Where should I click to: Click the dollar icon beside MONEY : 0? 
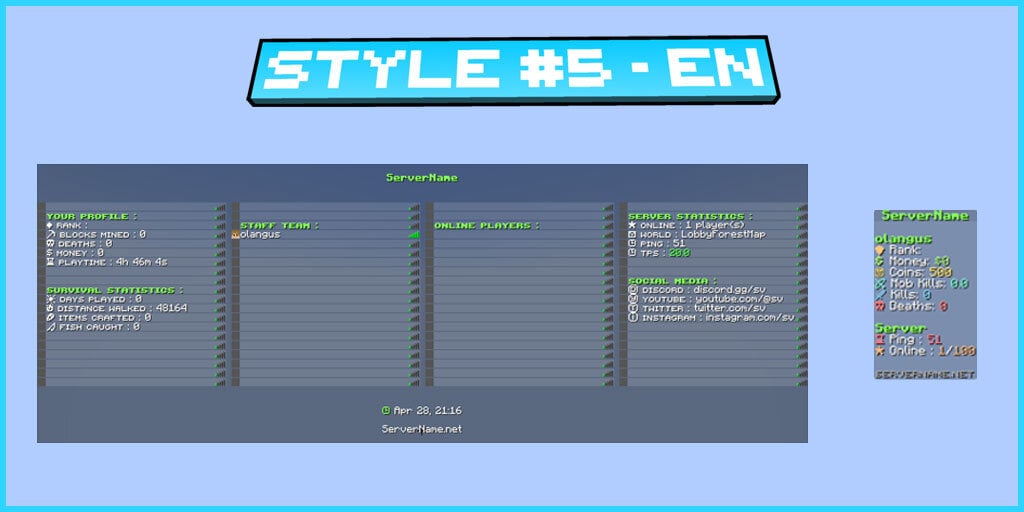coord(50,253)
